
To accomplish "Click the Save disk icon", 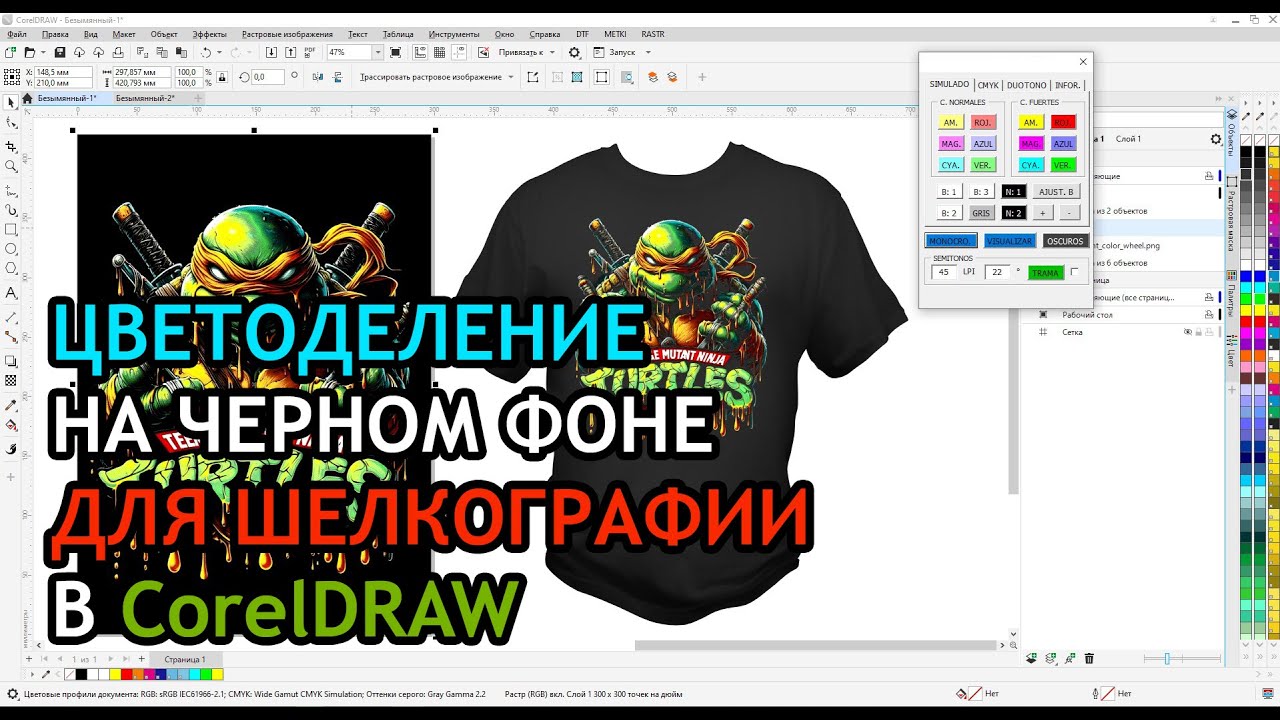I will coord(60,52).
